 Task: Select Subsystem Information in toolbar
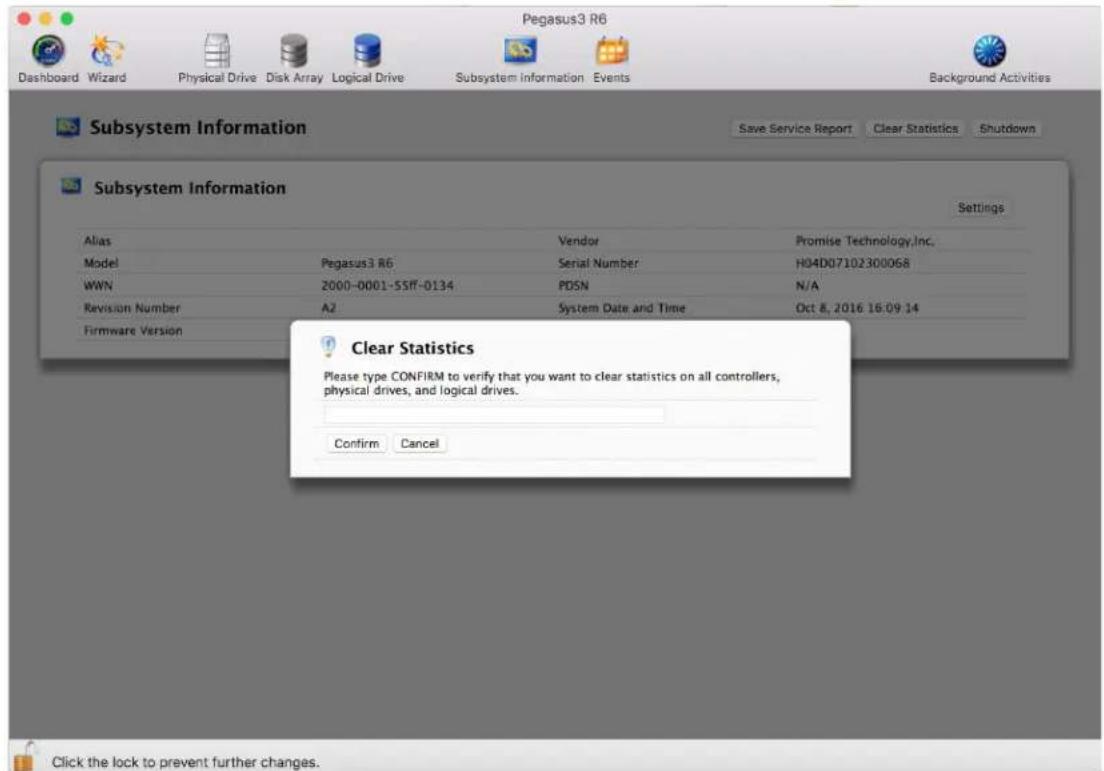click(x=520, y=59)
